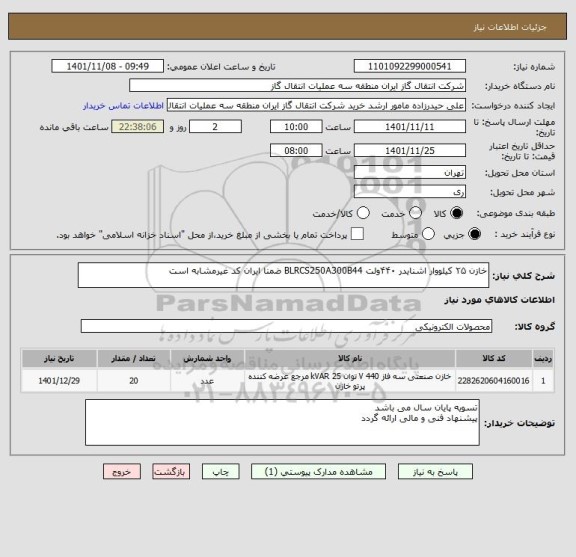Click the quantity cell 20
This screenshot has width=576, height=557.
pos(134,381)
